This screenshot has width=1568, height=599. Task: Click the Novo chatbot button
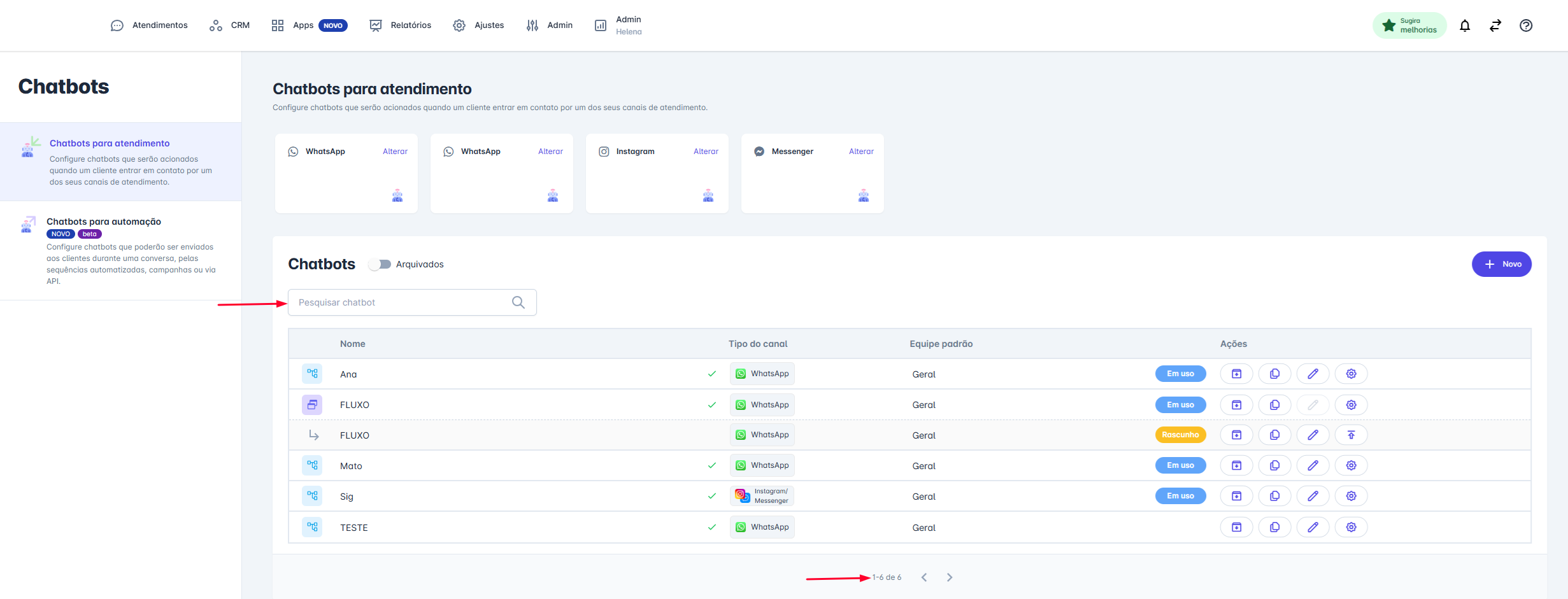point(1501,264)
